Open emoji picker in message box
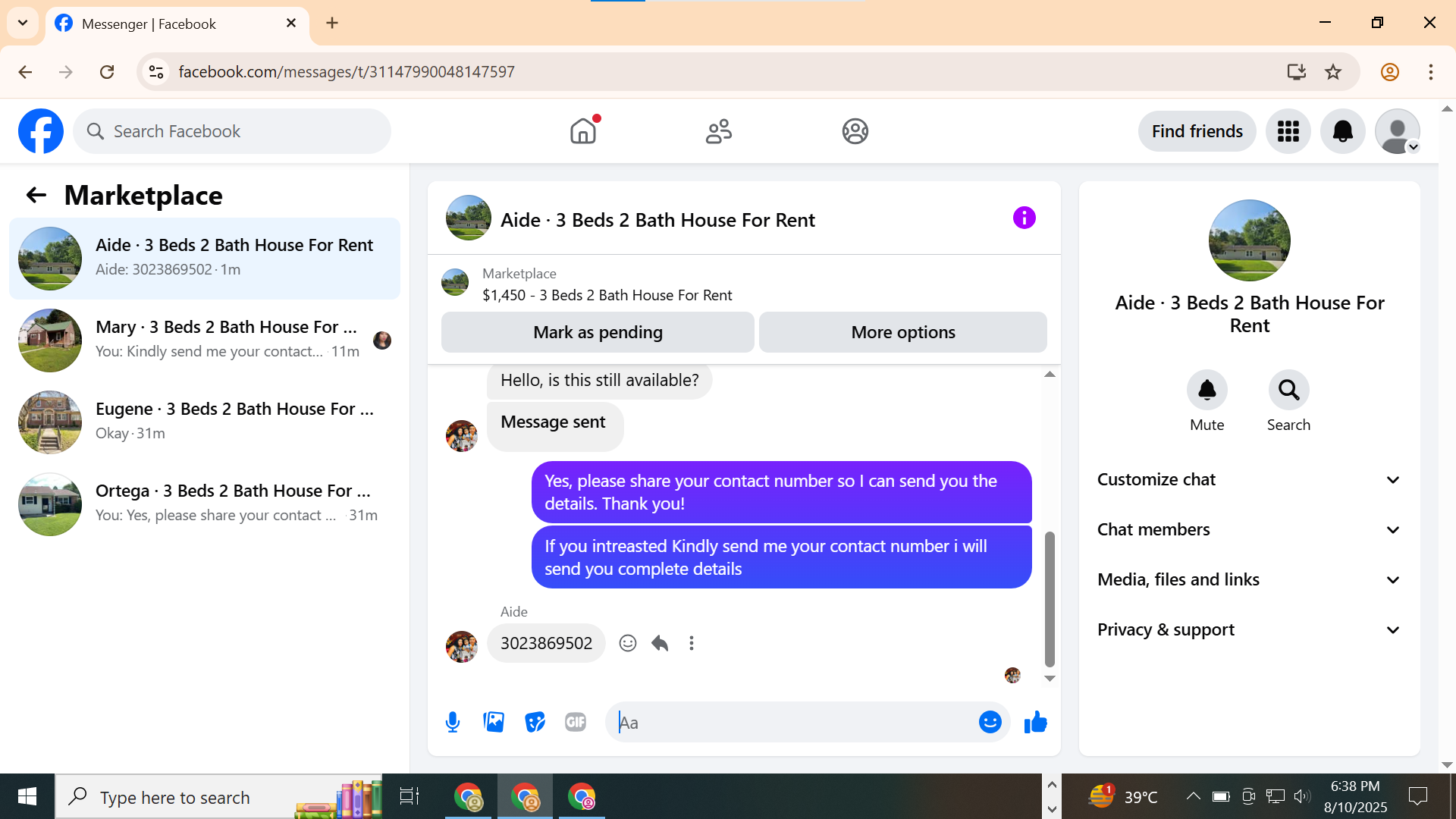 pyautogui.click(x=990, y=722)
